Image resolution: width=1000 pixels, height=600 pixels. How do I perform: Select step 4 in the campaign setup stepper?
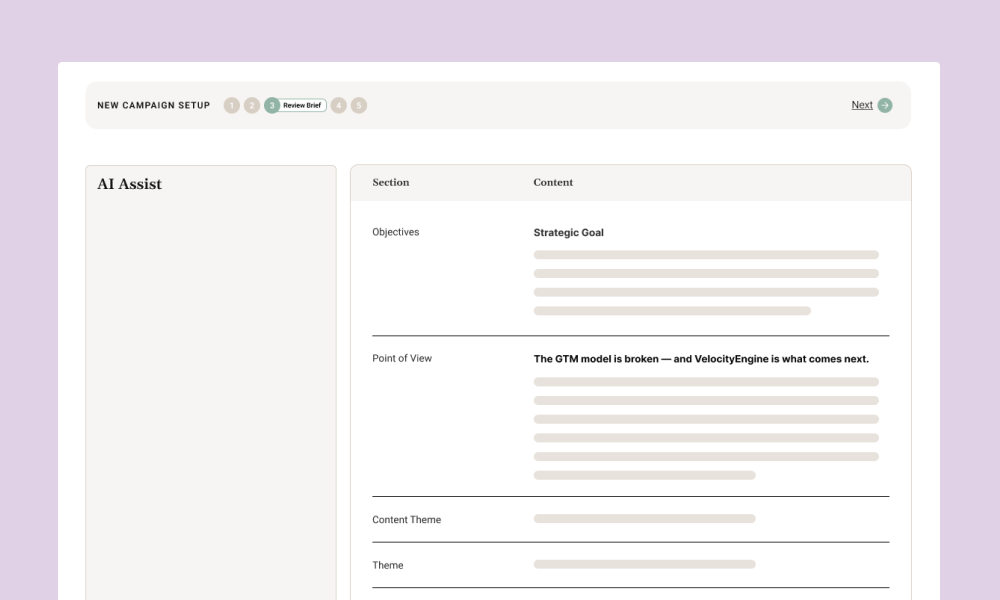pos(339,105)
